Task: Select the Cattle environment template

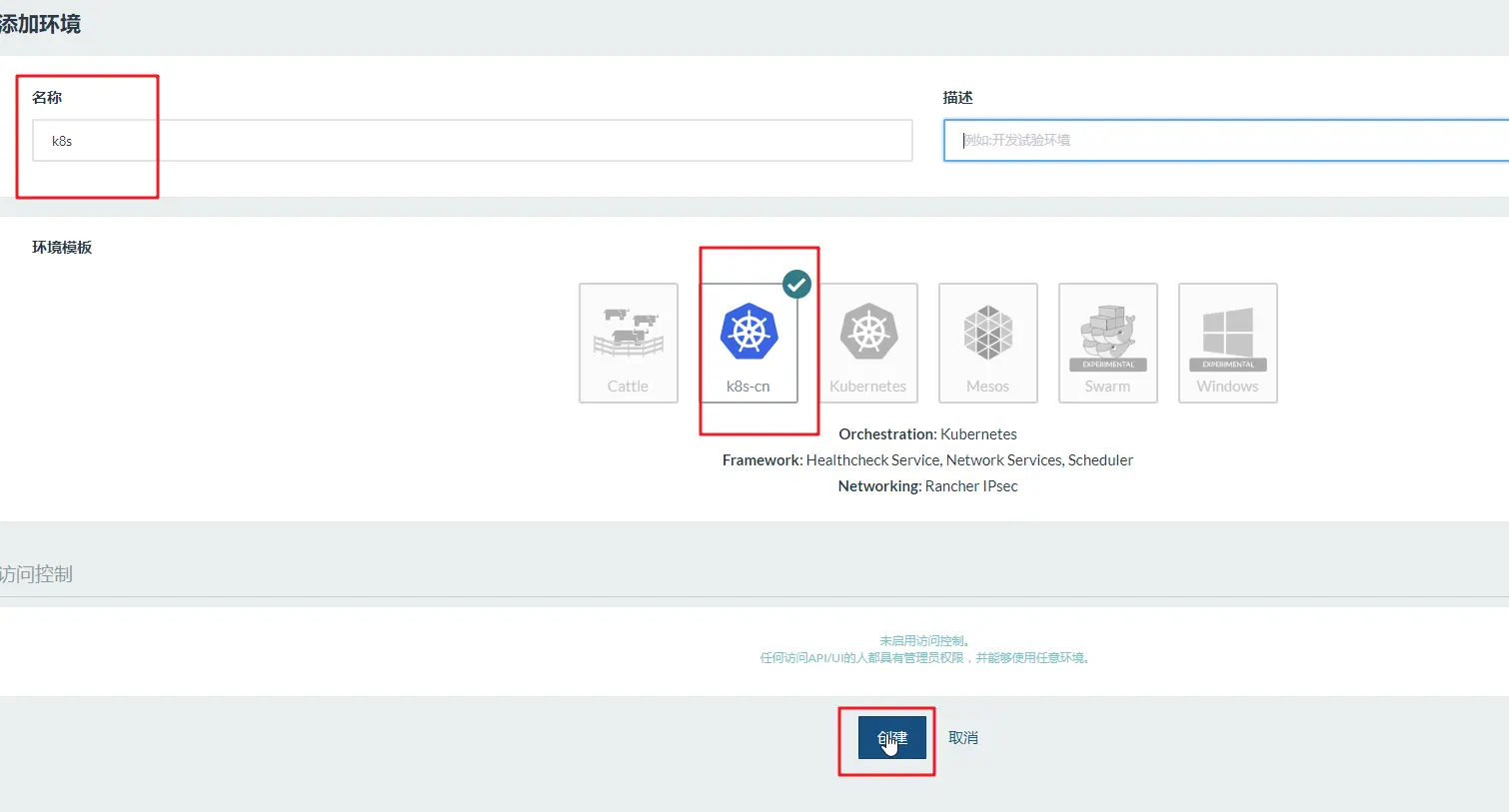Action: (x=629, y=343)
